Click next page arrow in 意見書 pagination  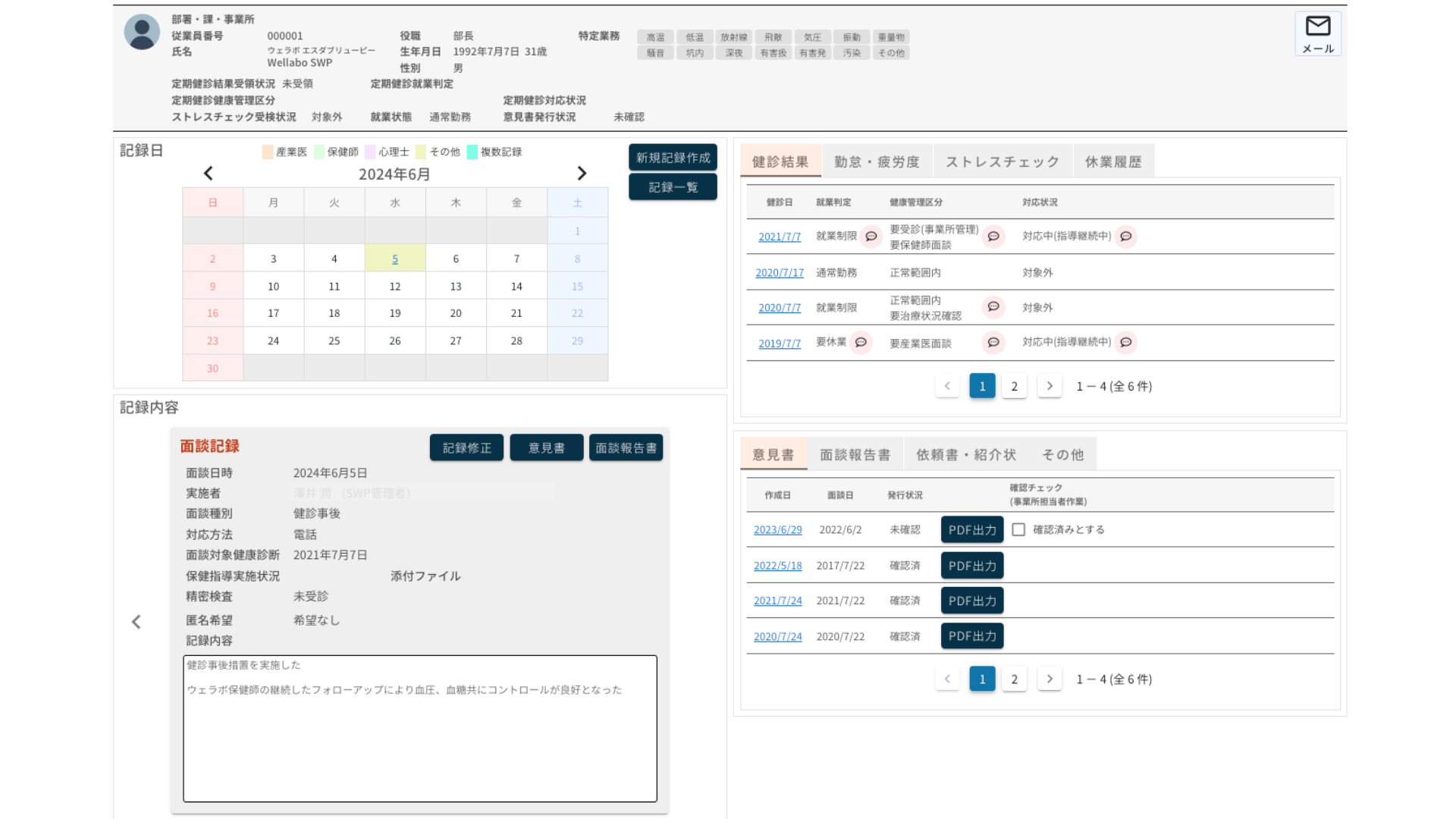(1050, 679)
